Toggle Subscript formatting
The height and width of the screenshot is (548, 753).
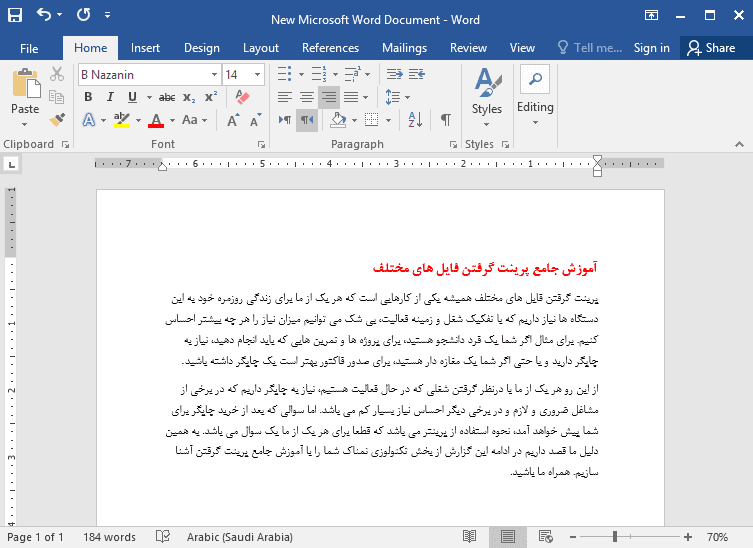pyautogui.click(x=189, y=97)
